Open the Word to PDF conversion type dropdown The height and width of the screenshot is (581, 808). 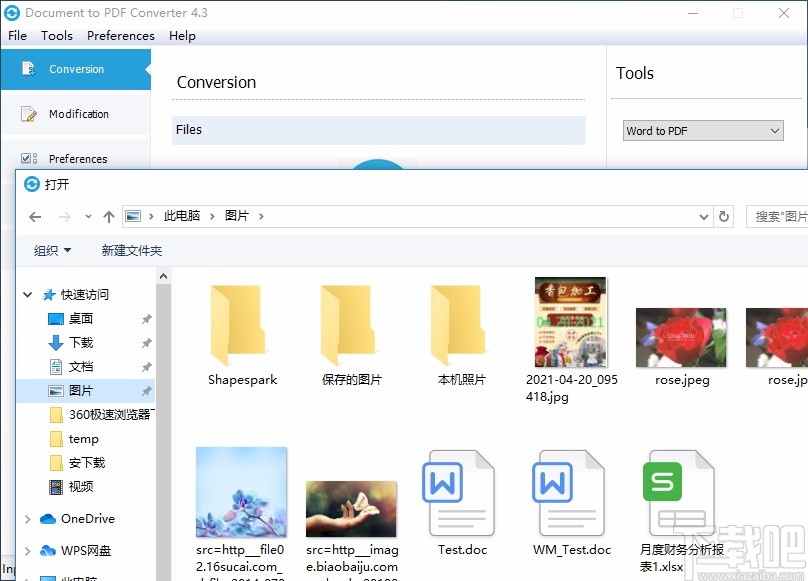[774, 131]
